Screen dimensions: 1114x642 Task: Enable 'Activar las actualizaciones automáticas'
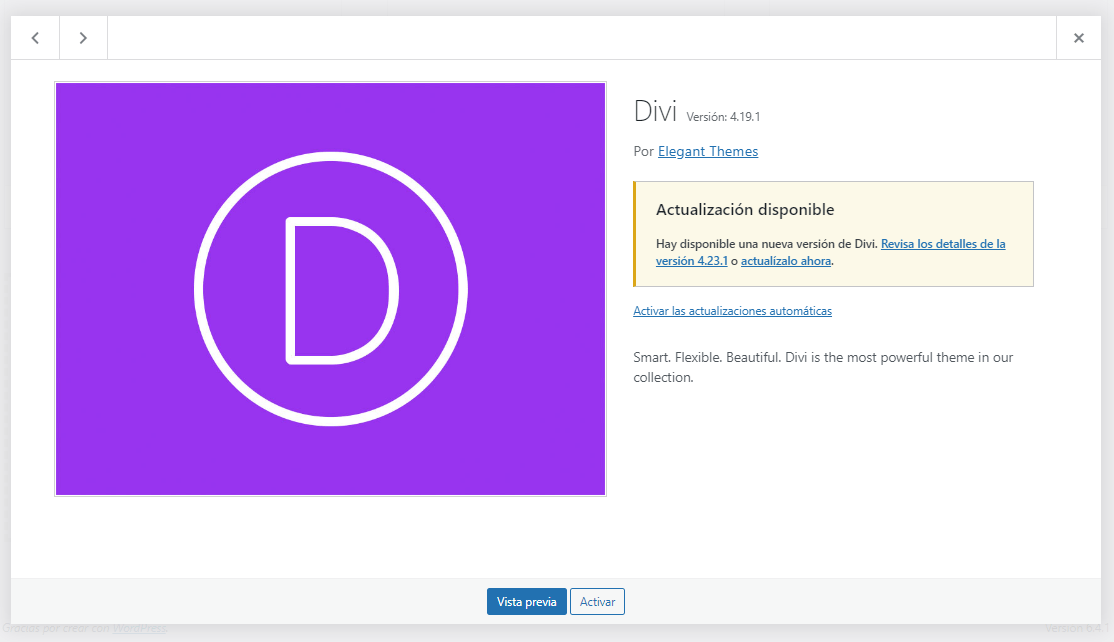(x=732, y=310)
